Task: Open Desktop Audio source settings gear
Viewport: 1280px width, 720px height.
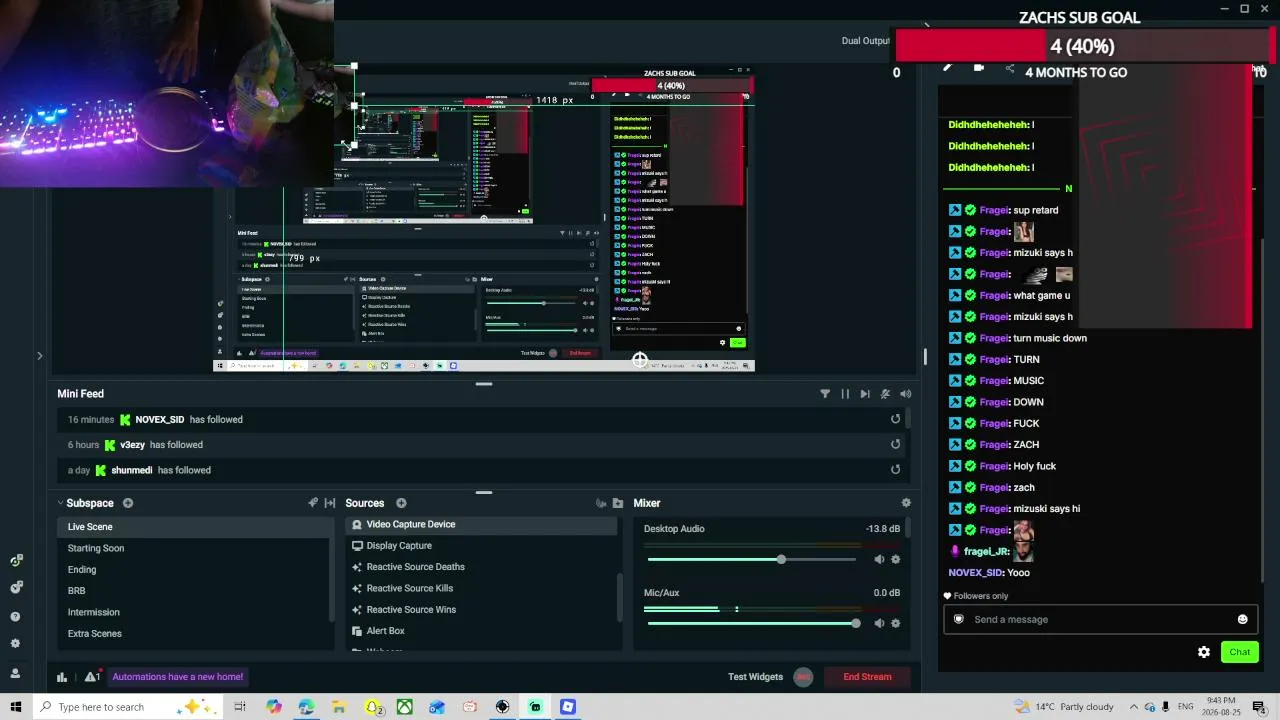Action: tap(895, 560)
